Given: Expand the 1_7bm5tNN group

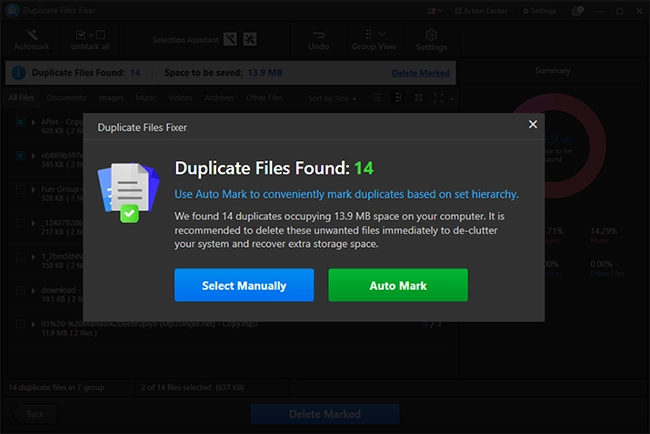Looking at the screenshot, I should (33, 257).
